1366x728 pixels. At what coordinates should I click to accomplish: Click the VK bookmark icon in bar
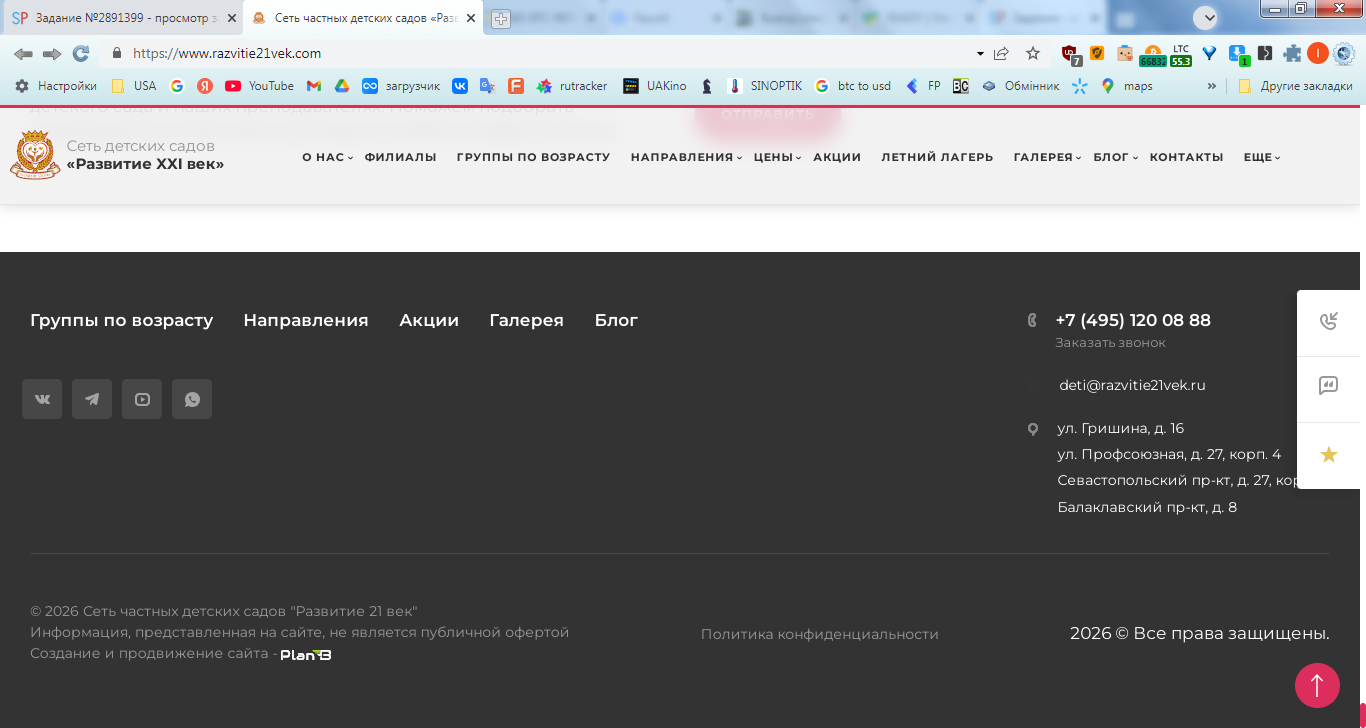460,86
